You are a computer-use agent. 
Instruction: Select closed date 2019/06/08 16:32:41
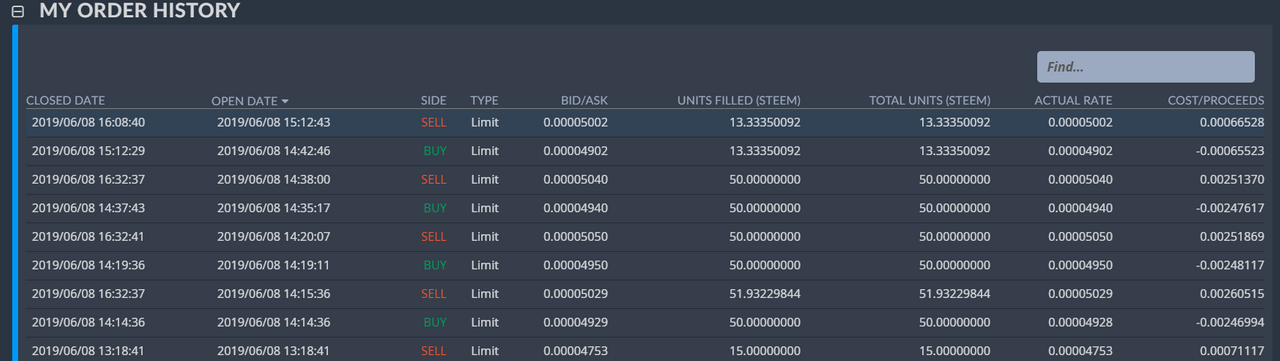(89, 237)
